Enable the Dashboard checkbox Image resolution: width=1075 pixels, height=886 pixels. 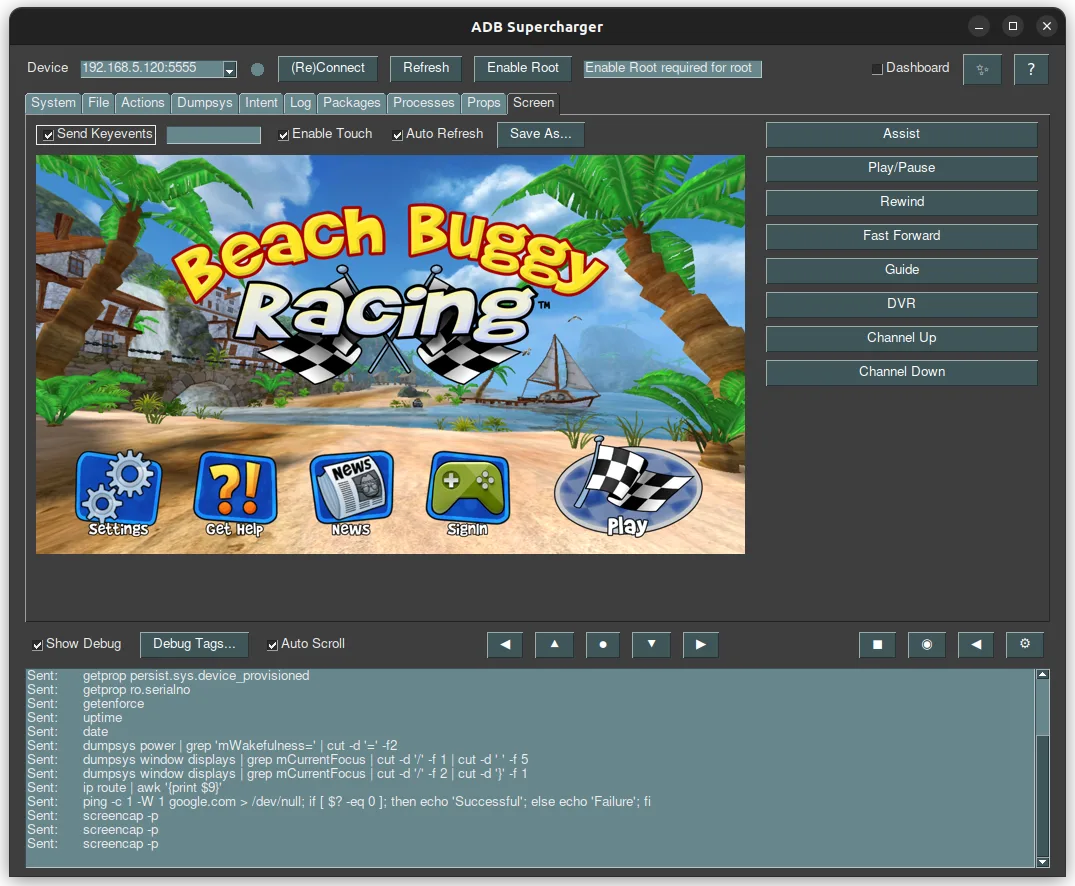(877, 69)
